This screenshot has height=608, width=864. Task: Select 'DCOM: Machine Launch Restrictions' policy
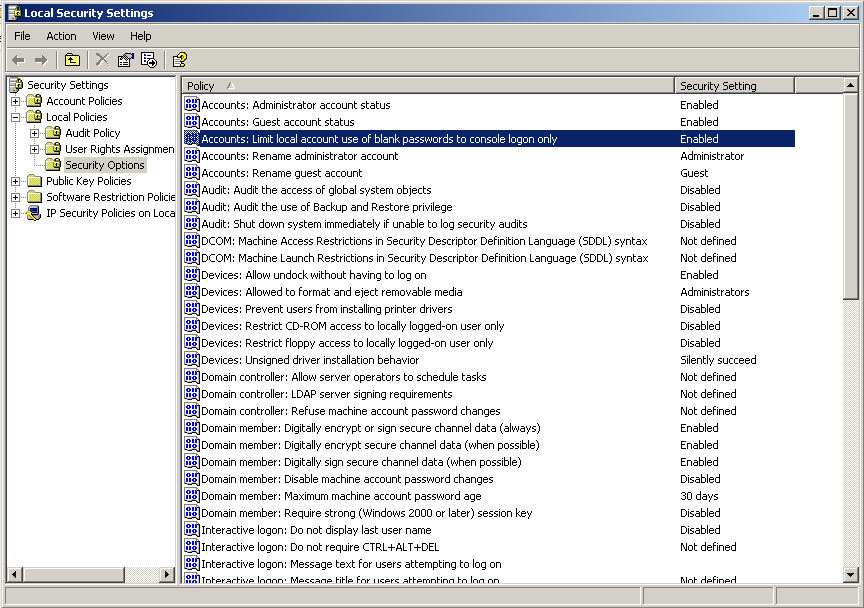425,258
